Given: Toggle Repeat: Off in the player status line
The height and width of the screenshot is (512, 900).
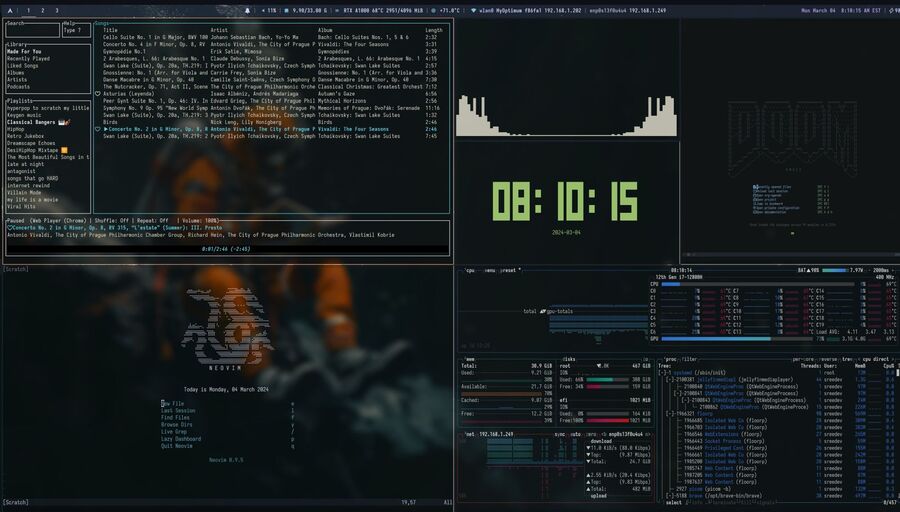Looking at the screenshot, I should [x=152, y=220].
